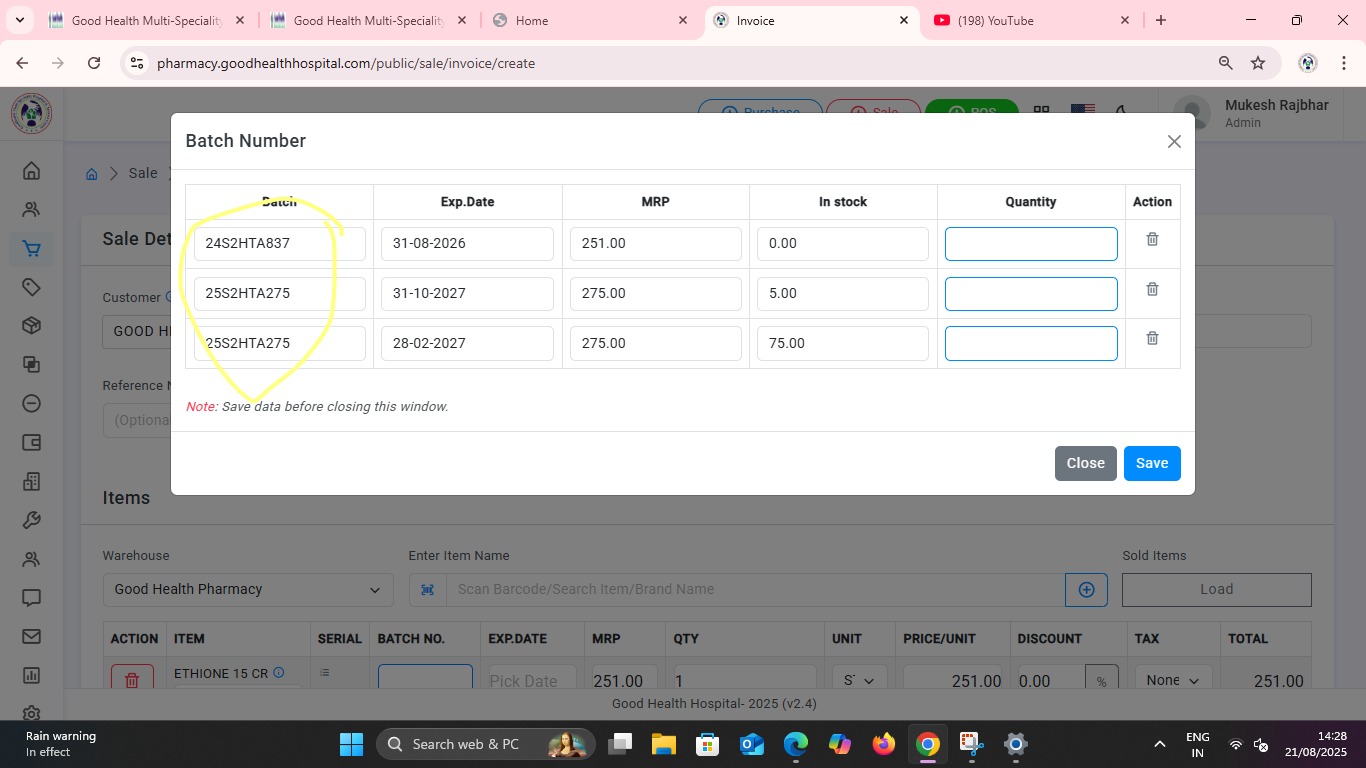Open Windows Start menu
The image size is (1366, 768).
click(351, 744)
